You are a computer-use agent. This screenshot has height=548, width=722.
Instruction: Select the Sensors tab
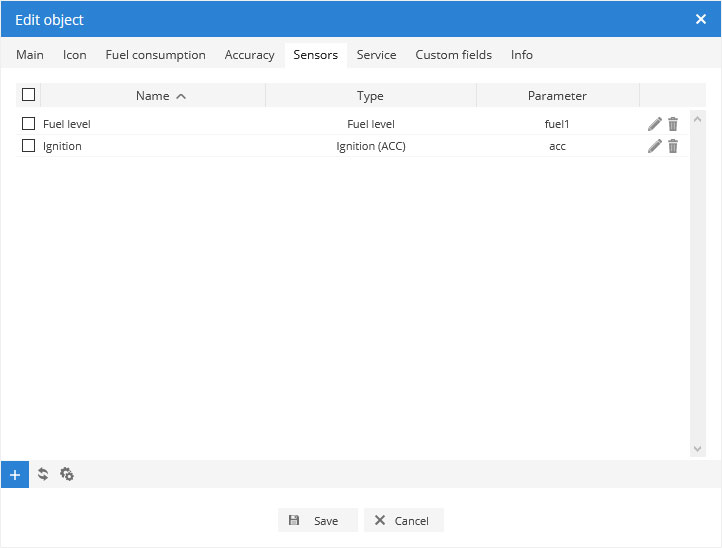[x=316, y=55]
